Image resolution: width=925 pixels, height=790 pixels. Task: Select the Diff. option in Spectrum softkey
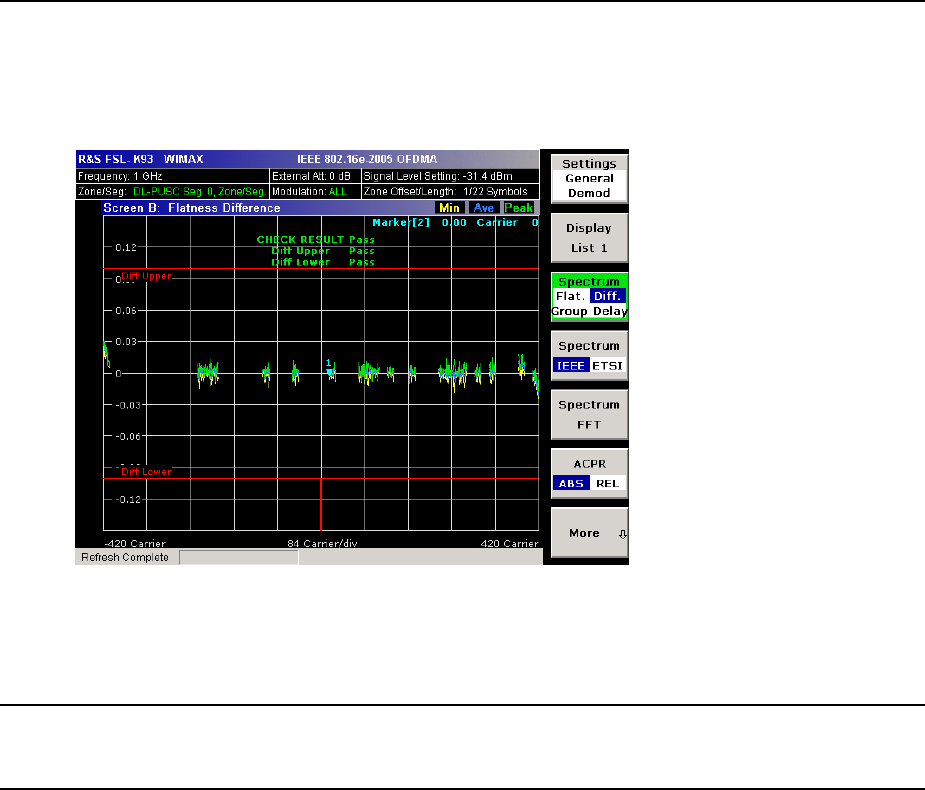click(608, 297)
